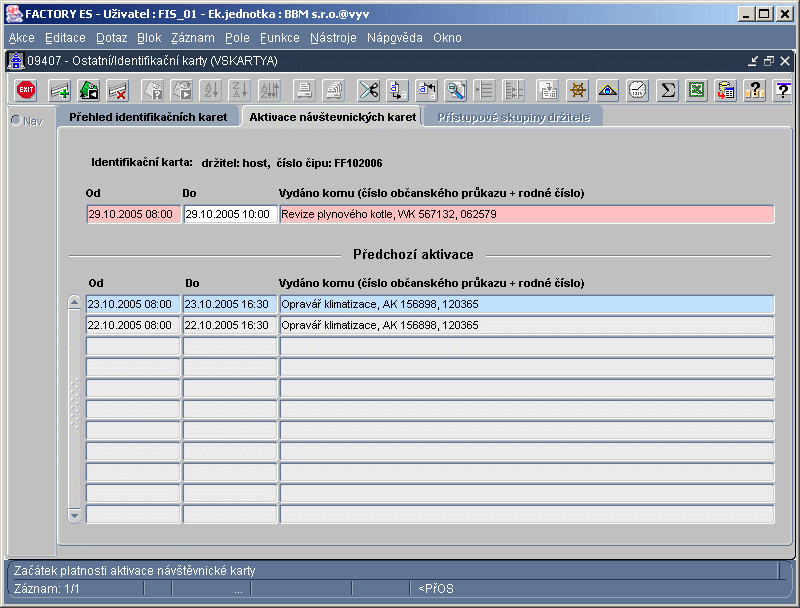Click the last toolbar question mark icon
Viewport: 800px width, 608px height.
(783, 90)
